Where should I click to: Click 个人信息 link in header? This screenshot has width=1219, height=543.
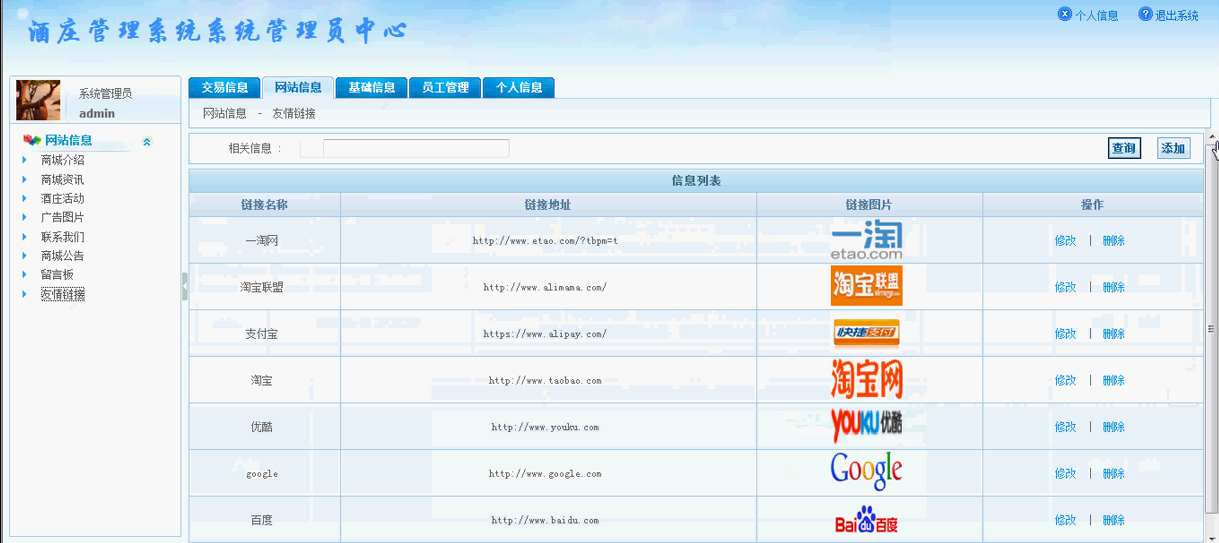click(1096, 15)
